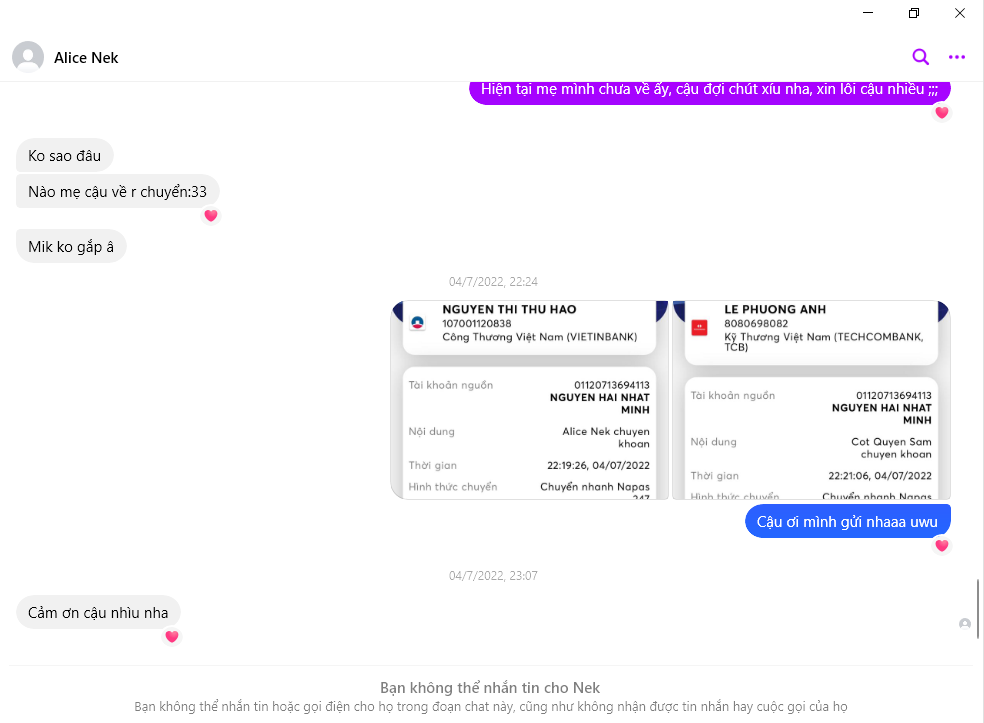Click the purple 'Hiện tại mẹ mình chưa về' message
The width and height of the screenshot is (984, 723).
[x=709, y=90]
